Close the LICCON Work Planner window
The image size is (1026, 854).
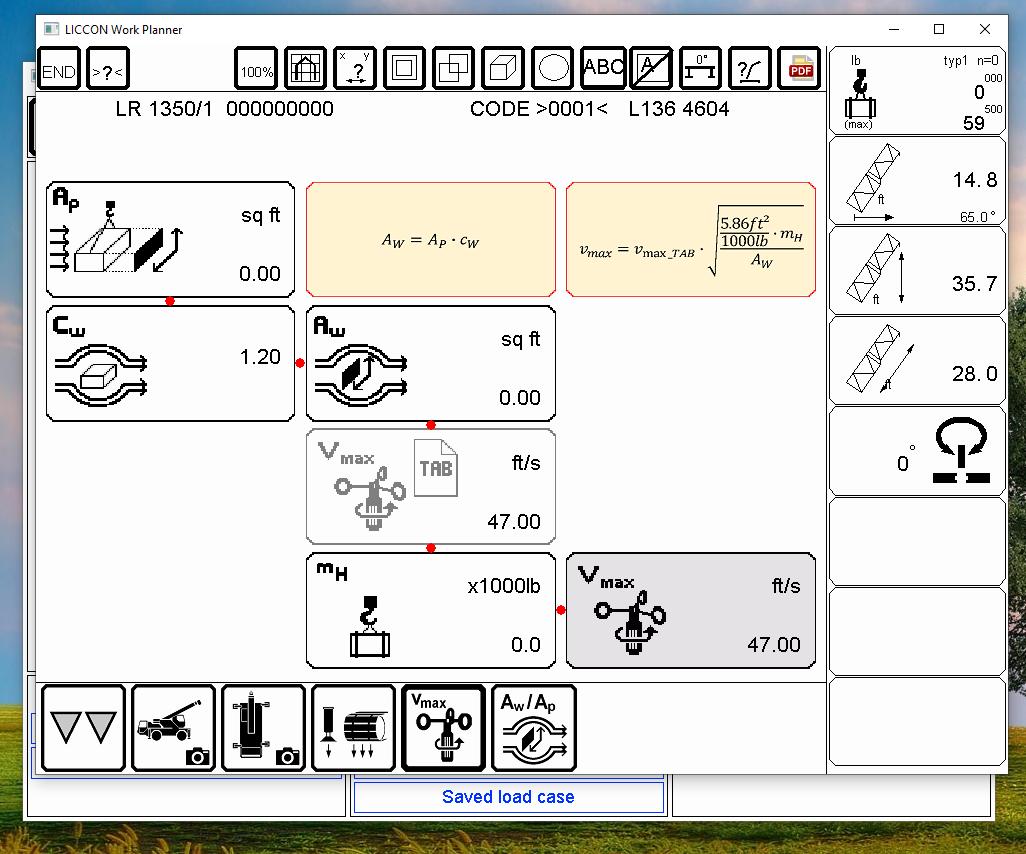click(x=985, y=29)
